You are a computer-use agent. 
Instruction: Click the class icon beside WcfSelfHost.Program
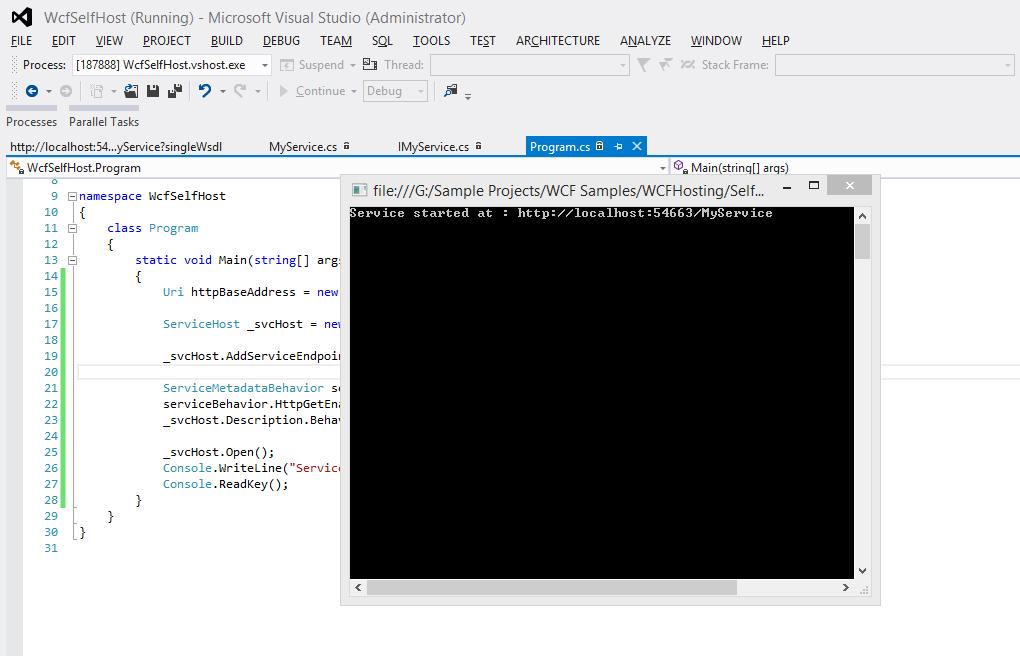pos(17,167)
